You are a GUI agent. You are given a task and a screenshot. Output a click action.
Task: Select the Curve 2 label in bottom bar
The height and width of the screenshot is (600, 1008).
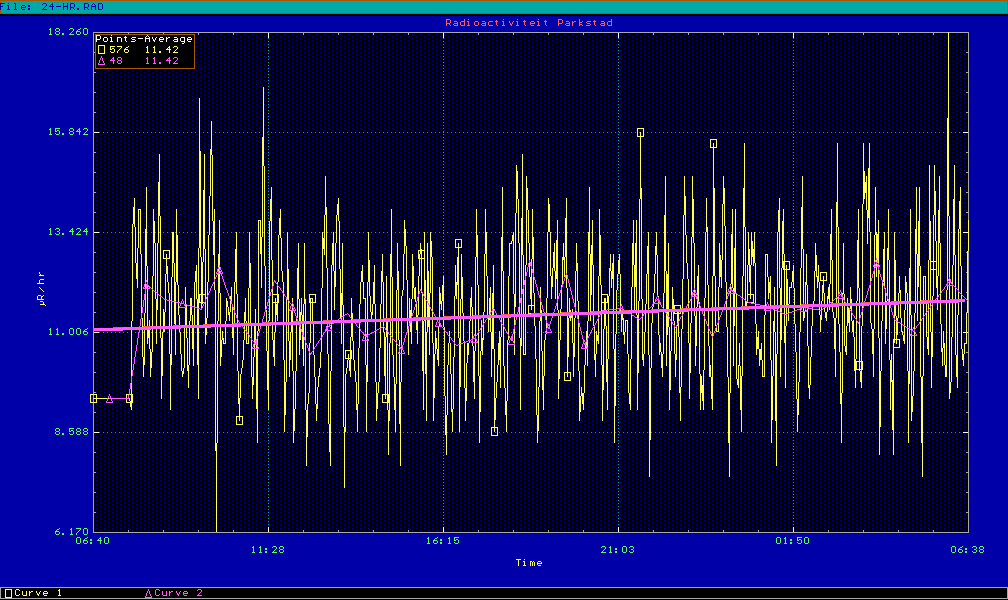point(179,593)
